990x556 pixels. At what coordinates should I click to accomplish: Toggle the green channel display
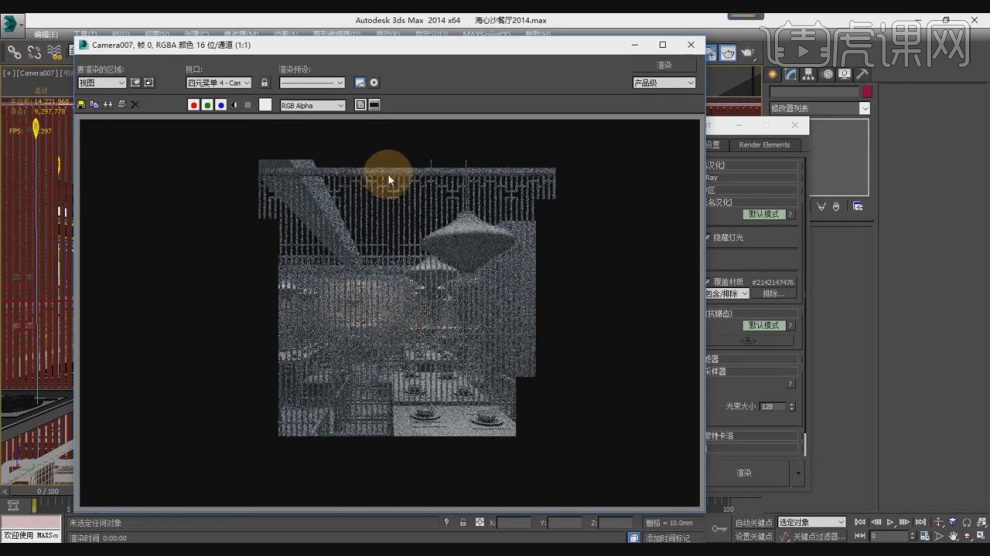(x=207, y=105)
